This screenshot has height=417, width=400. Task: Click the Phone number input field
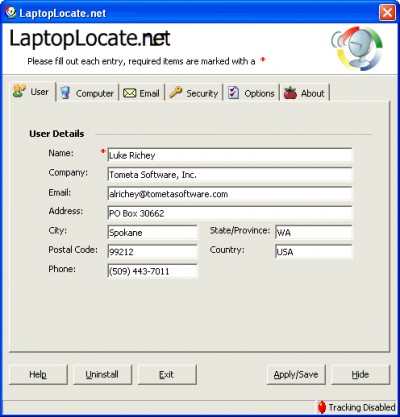point(152,271)
